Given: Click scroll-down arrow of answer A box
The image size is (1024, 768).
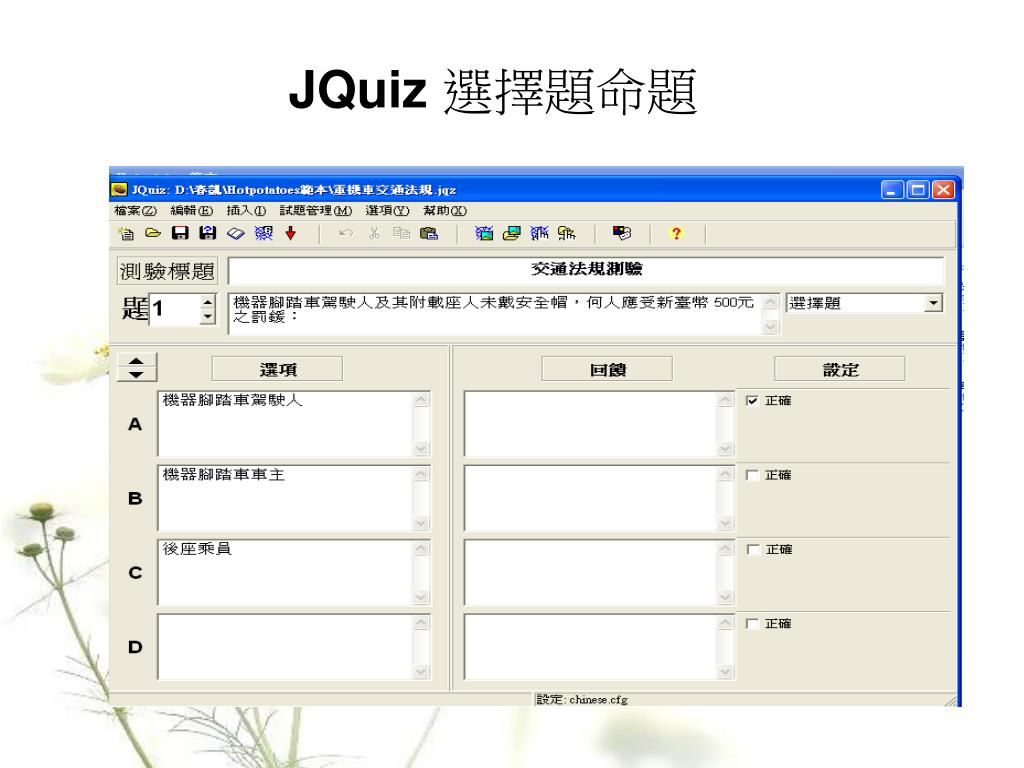Looking at the screenshot, I should pos(421,449).
